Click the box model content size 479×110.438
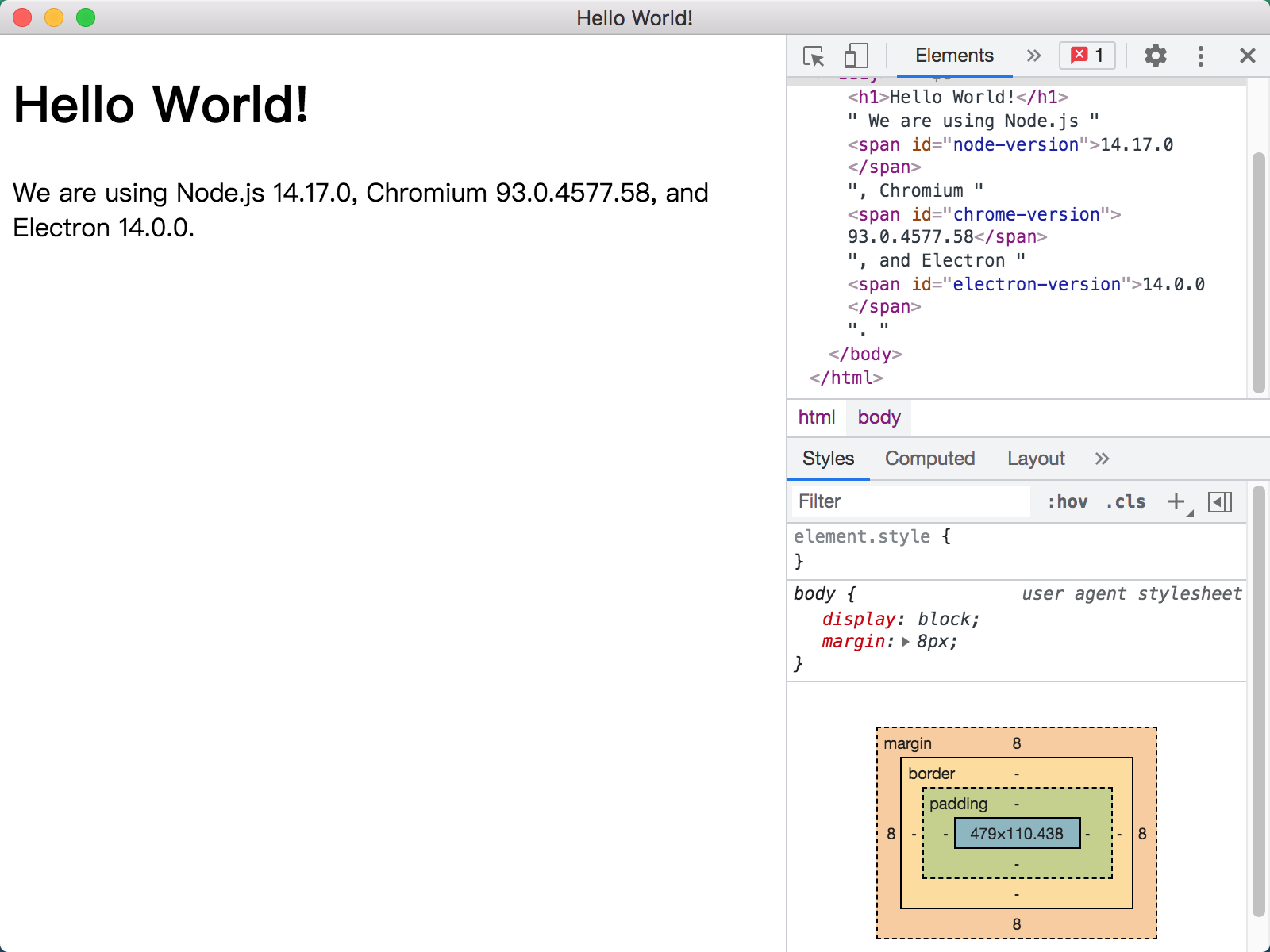The image size is (1270, 952). click(x=1017, y=833)
